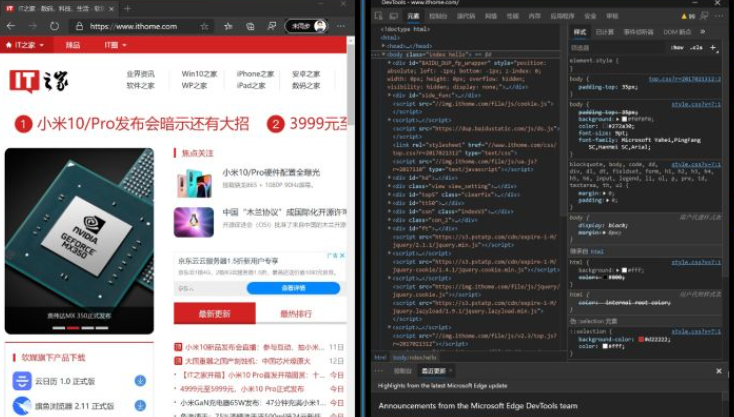Open the top.css source link in Styles
734x417 pixels.
point(685,79)
